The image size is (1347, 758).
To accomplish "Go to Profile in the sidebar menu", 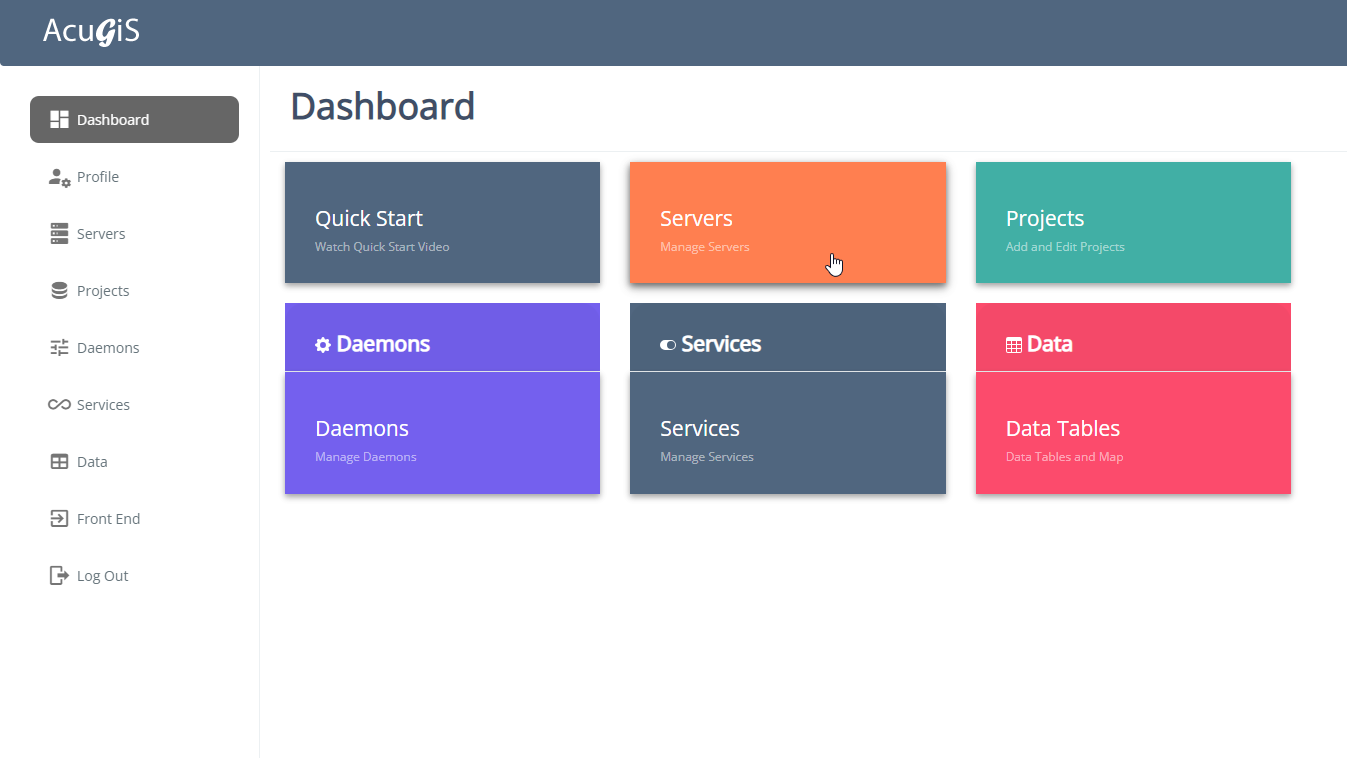I will point(98,177).
